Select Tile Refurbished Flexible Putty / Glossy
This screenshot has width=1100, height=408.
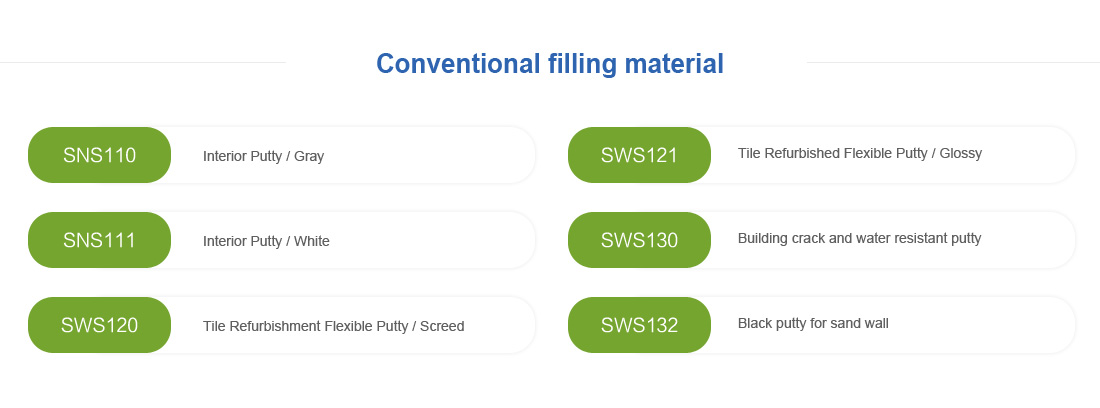click(x=859, y=153)
